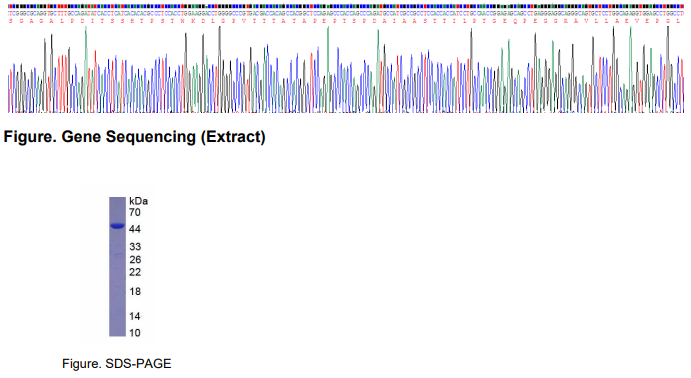Select the 33 marker label next to the gel
This screenshot has width=691, height=378.
(135, 247)
